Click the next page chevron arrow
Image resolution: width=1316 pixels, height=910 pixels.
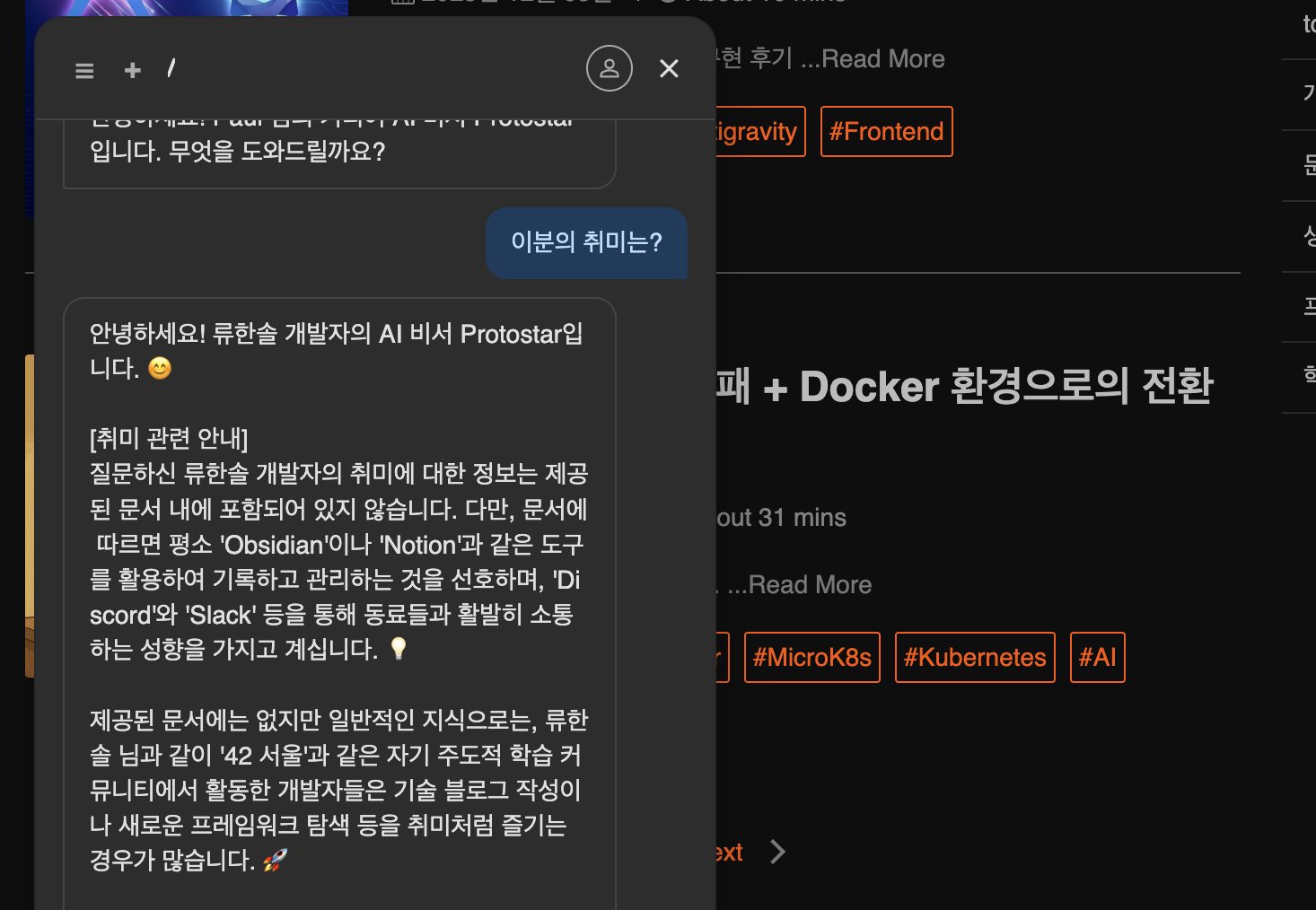click(x=777, y=852)
